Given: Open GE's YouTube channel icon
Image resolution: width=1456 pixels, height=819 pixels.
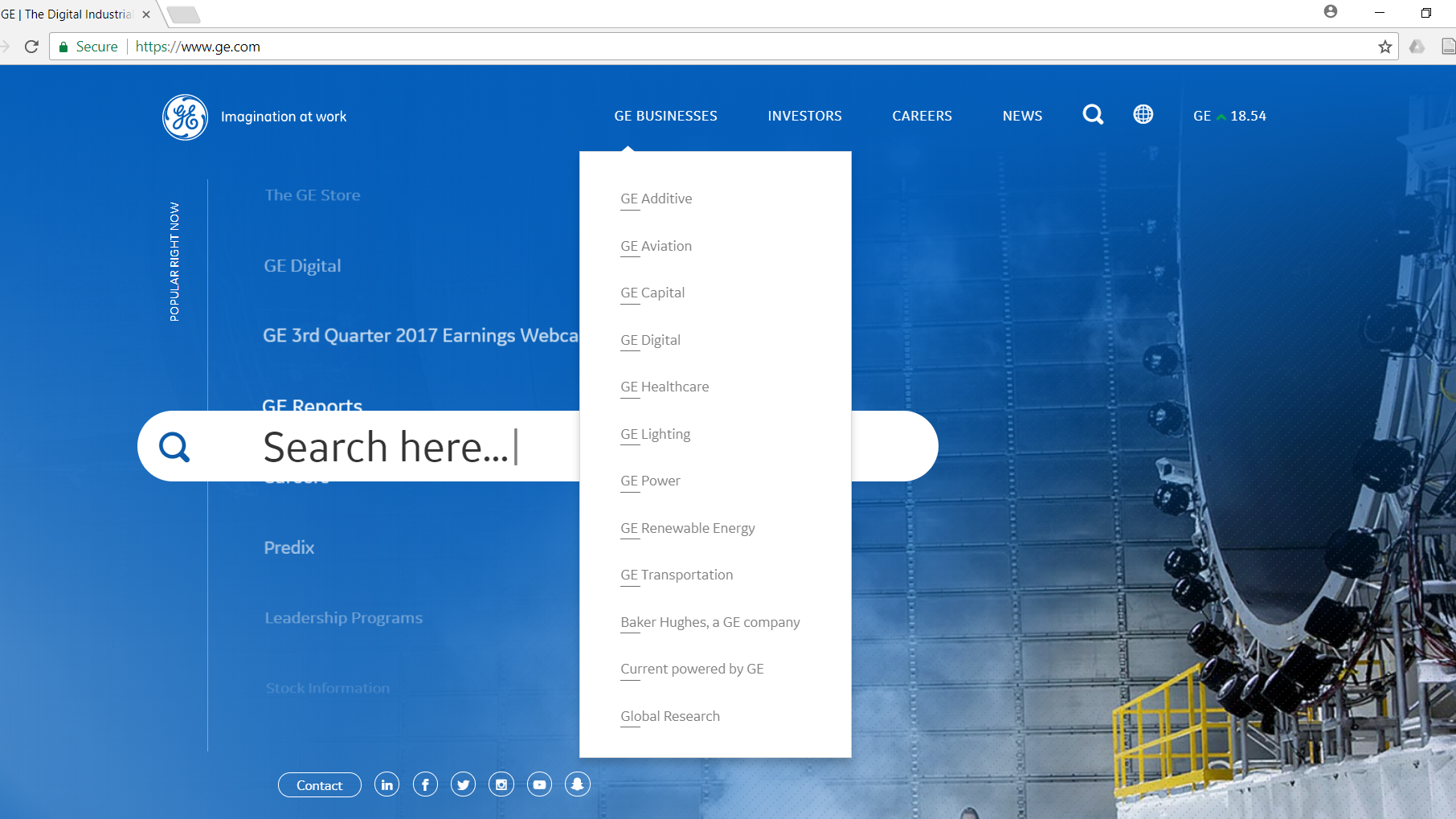Looking at the screenshot, I should (539, 784).
